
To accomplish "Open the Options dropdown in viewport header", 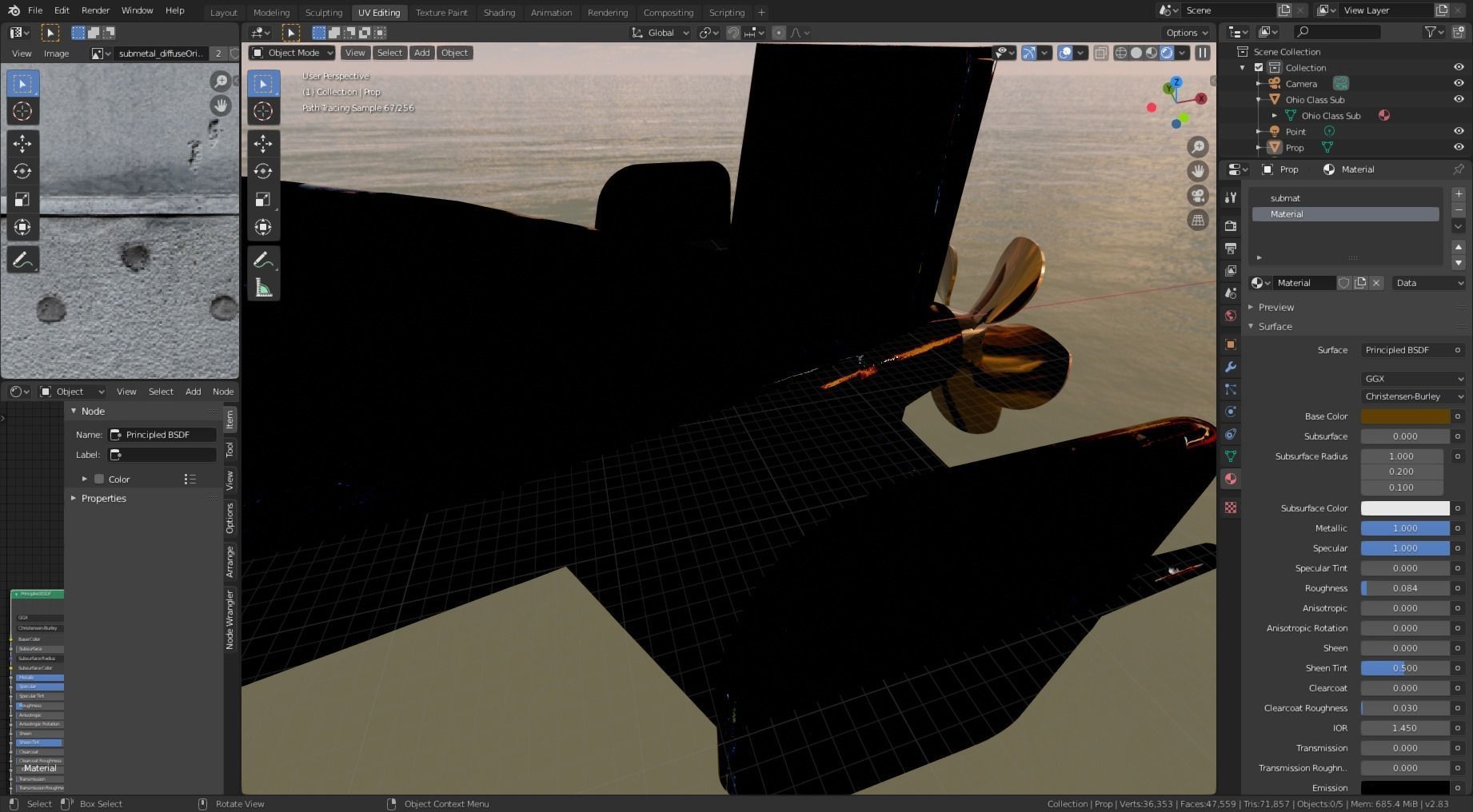I will pyautogui.click(x=1187, y=33).
